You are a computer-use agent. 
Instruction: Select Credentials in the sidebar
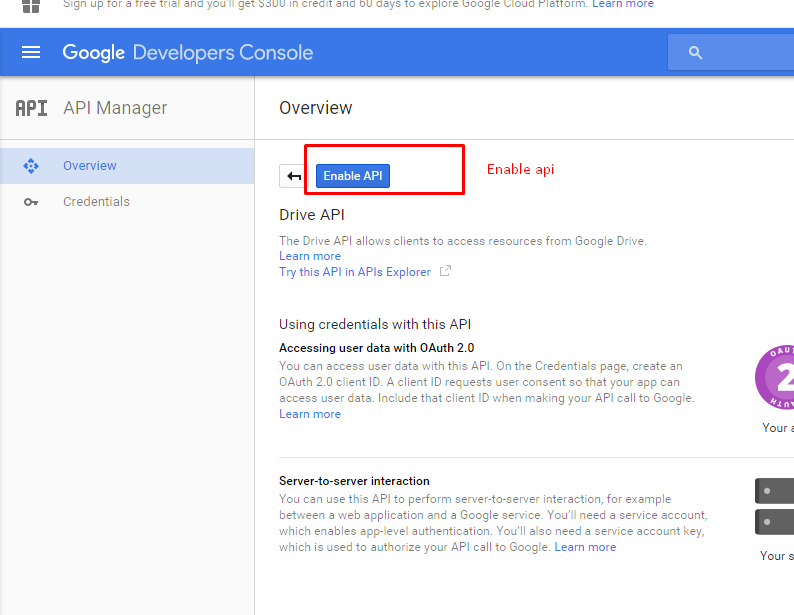127,202
